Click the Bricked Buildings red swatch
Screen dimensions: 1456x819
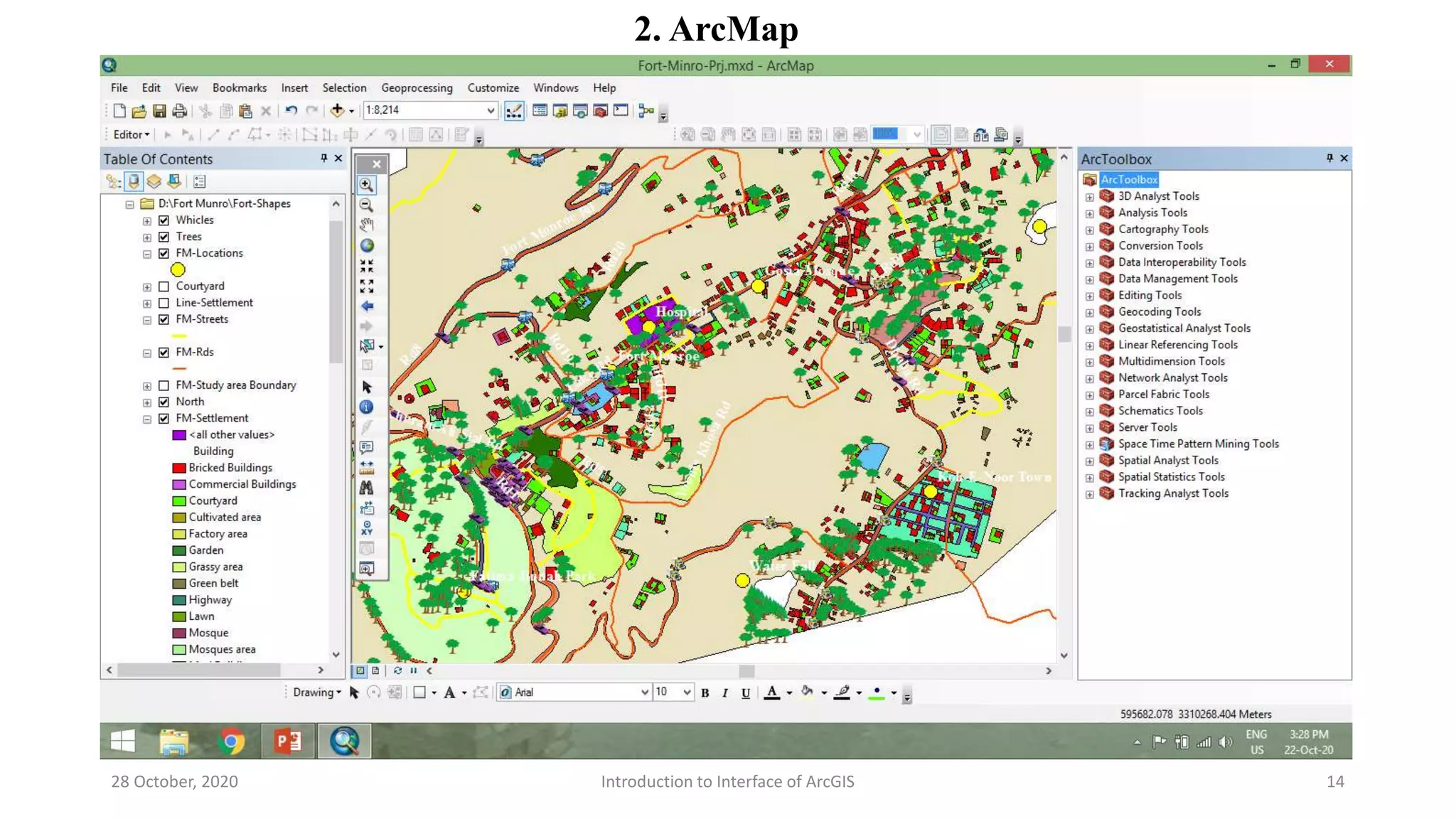pyautogui.click(x=179, y=469)
